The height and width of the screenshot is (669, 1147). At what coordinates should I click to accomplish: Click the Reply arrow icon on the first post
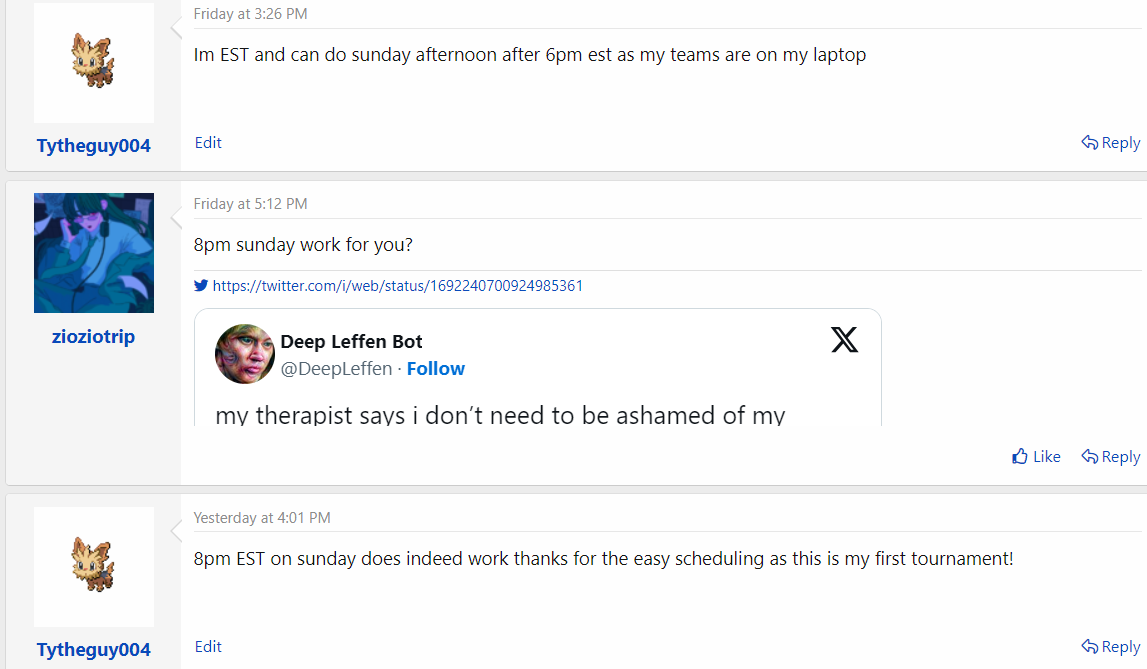pyautogui.click(x=1090, y=143)
